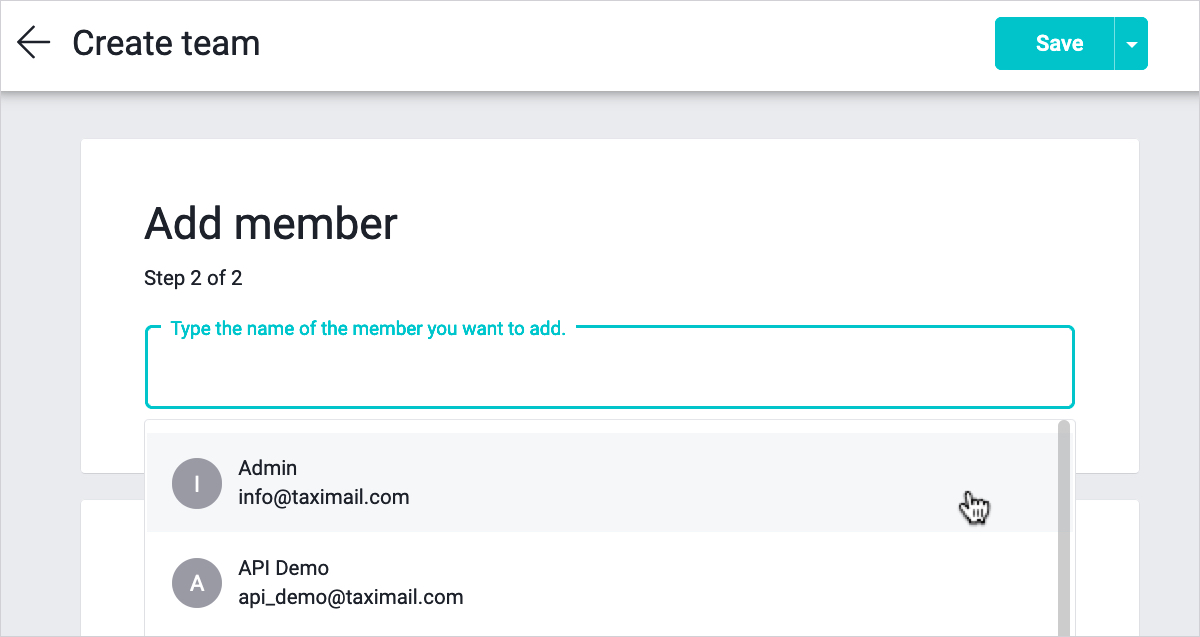Click the Save button
Image resolution: width=1200 pixels, height=637 pixels.
pyautogui.click(x=1058, y=43)
